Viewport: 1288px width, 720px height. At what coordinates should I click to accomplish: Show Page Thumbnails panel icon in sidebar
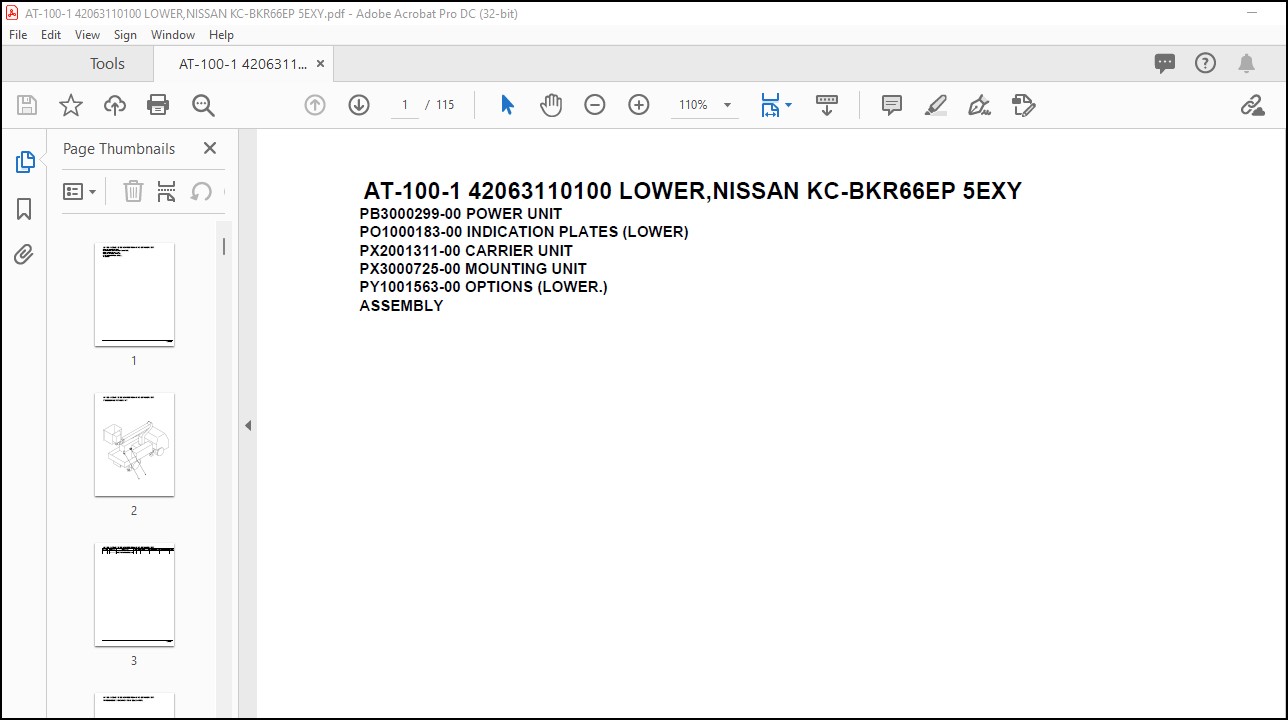pyautogui.click(x=25, y=162)
